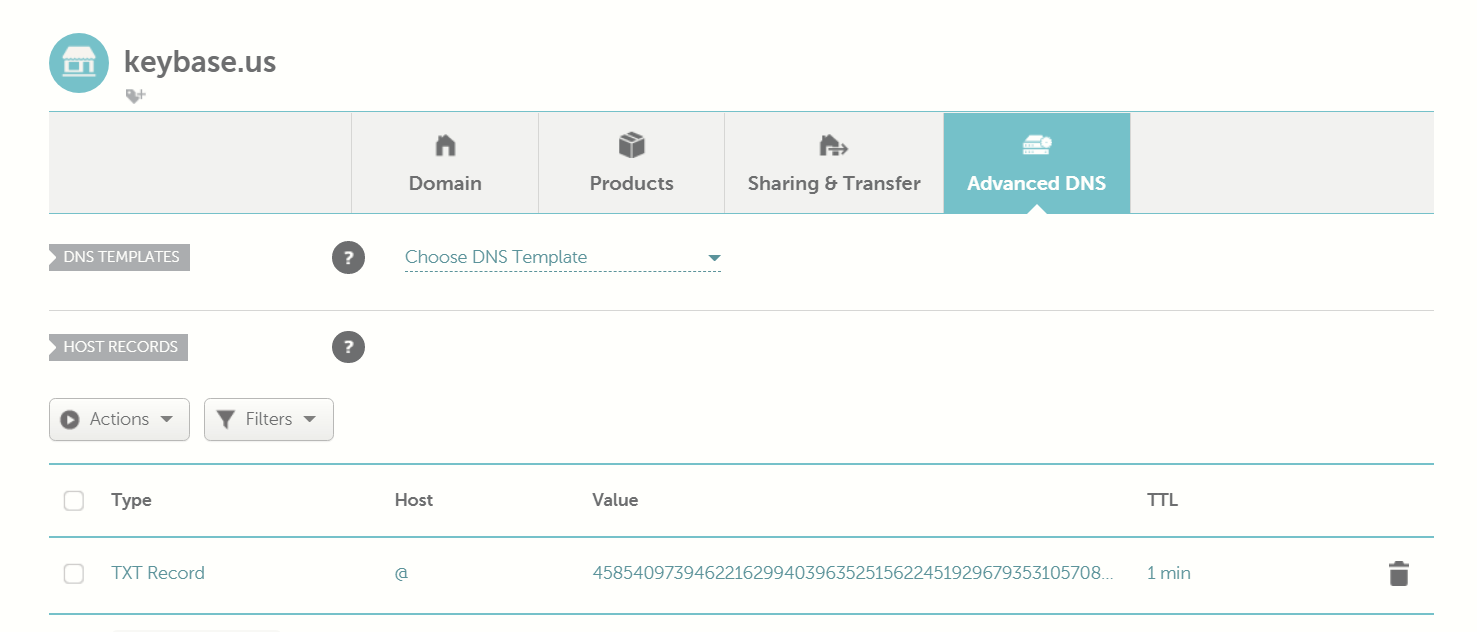Image resolution: width=1477 pixels, height=632 pixels.
Task: Open the Sharing & Transfer tab
Action: pos(834,163)
